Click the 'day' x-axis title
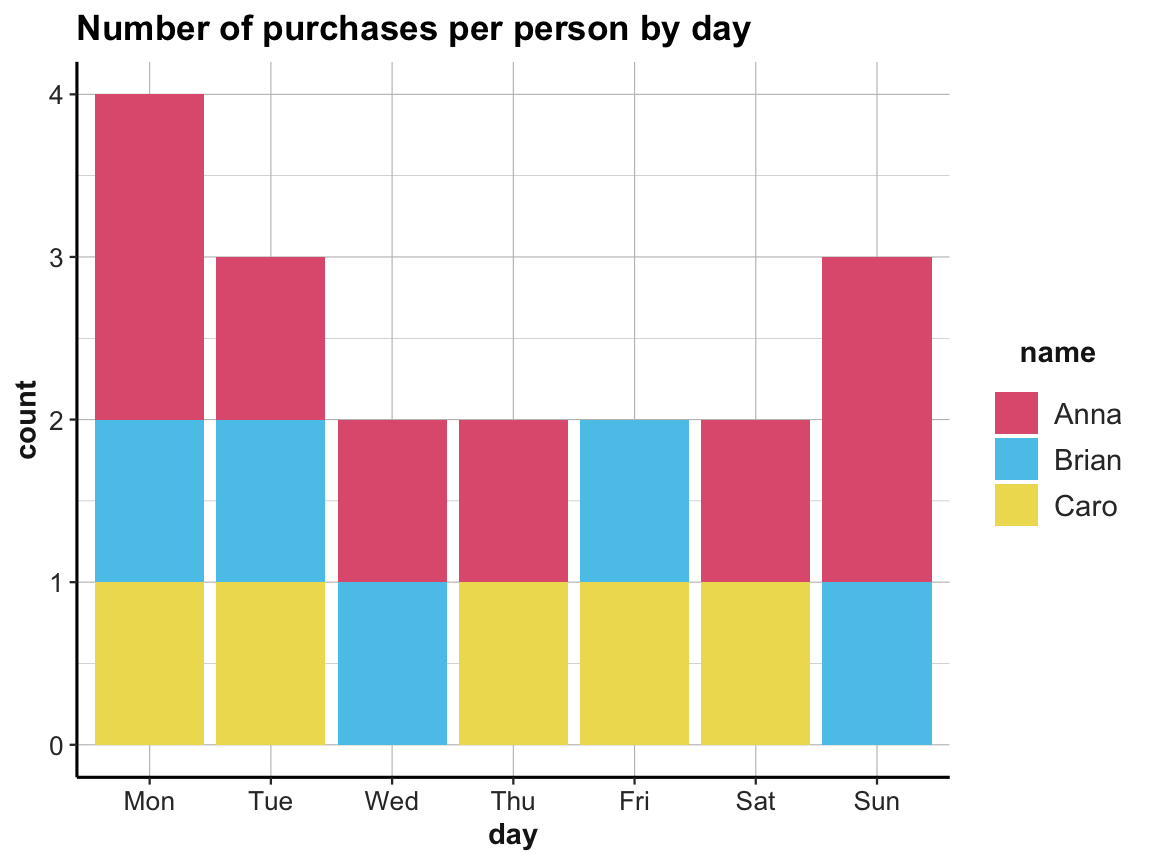Screen dimensions: 1152x864 tap(512, 835)
